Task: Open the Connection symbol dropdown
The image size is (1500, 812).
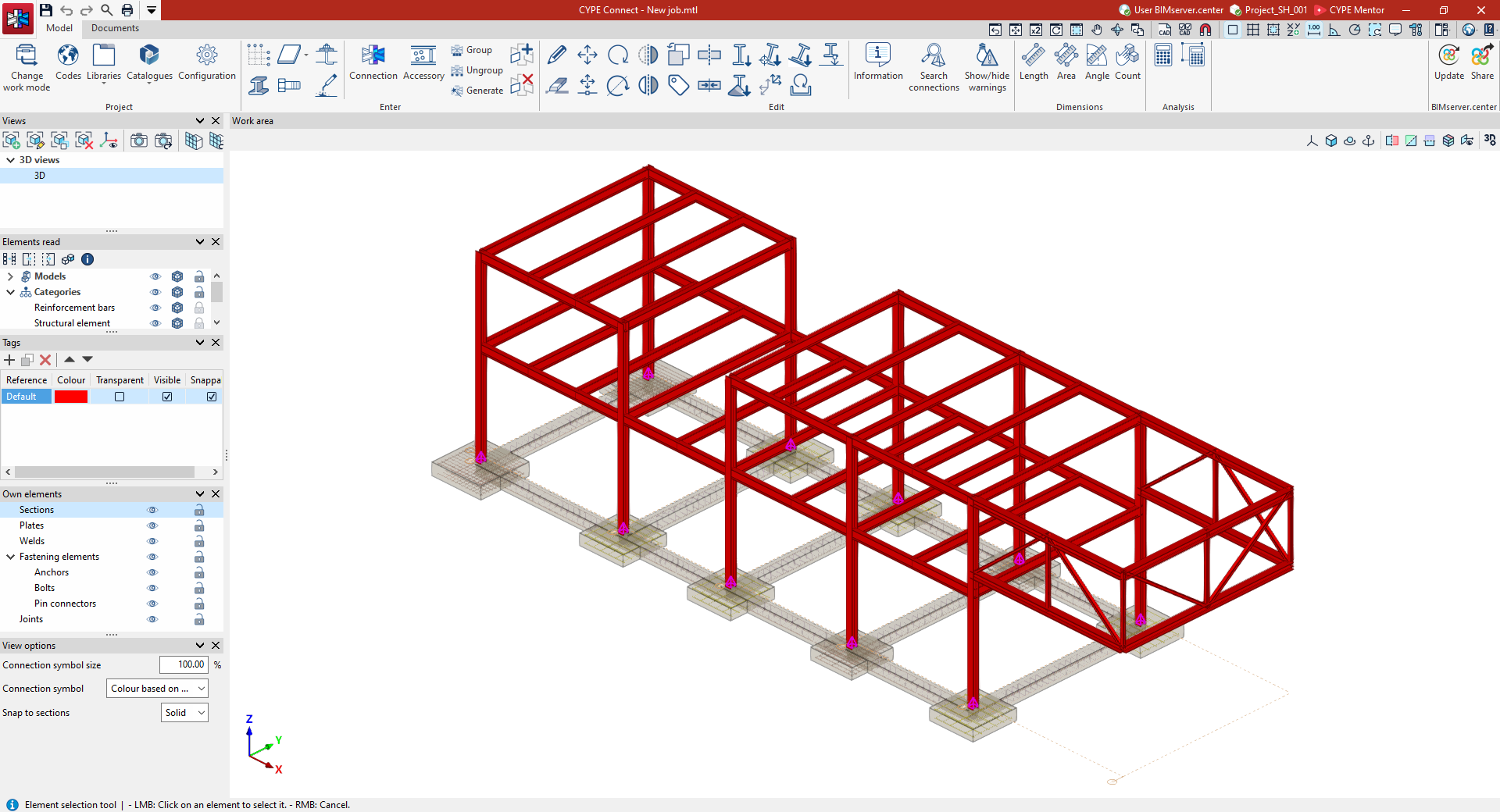Action: coord(157,689)
